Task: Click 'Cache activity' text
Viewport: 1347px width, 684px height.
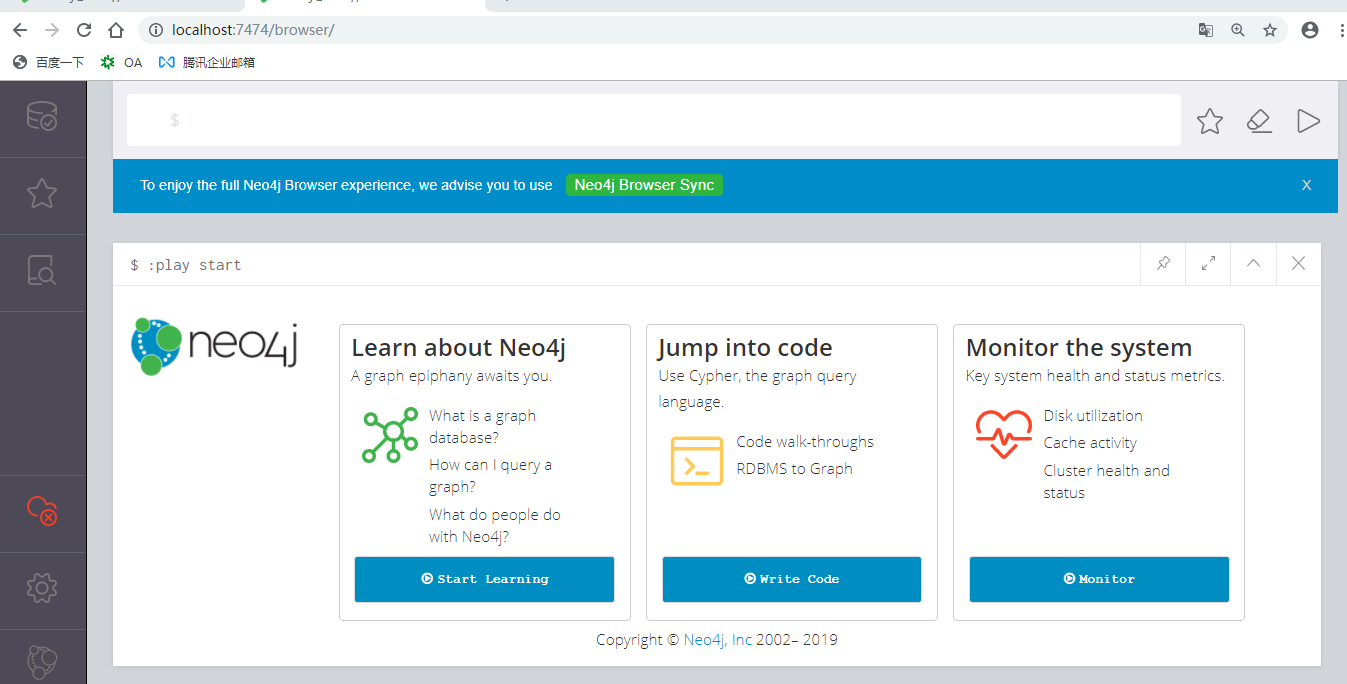Action: [1090, 443]
